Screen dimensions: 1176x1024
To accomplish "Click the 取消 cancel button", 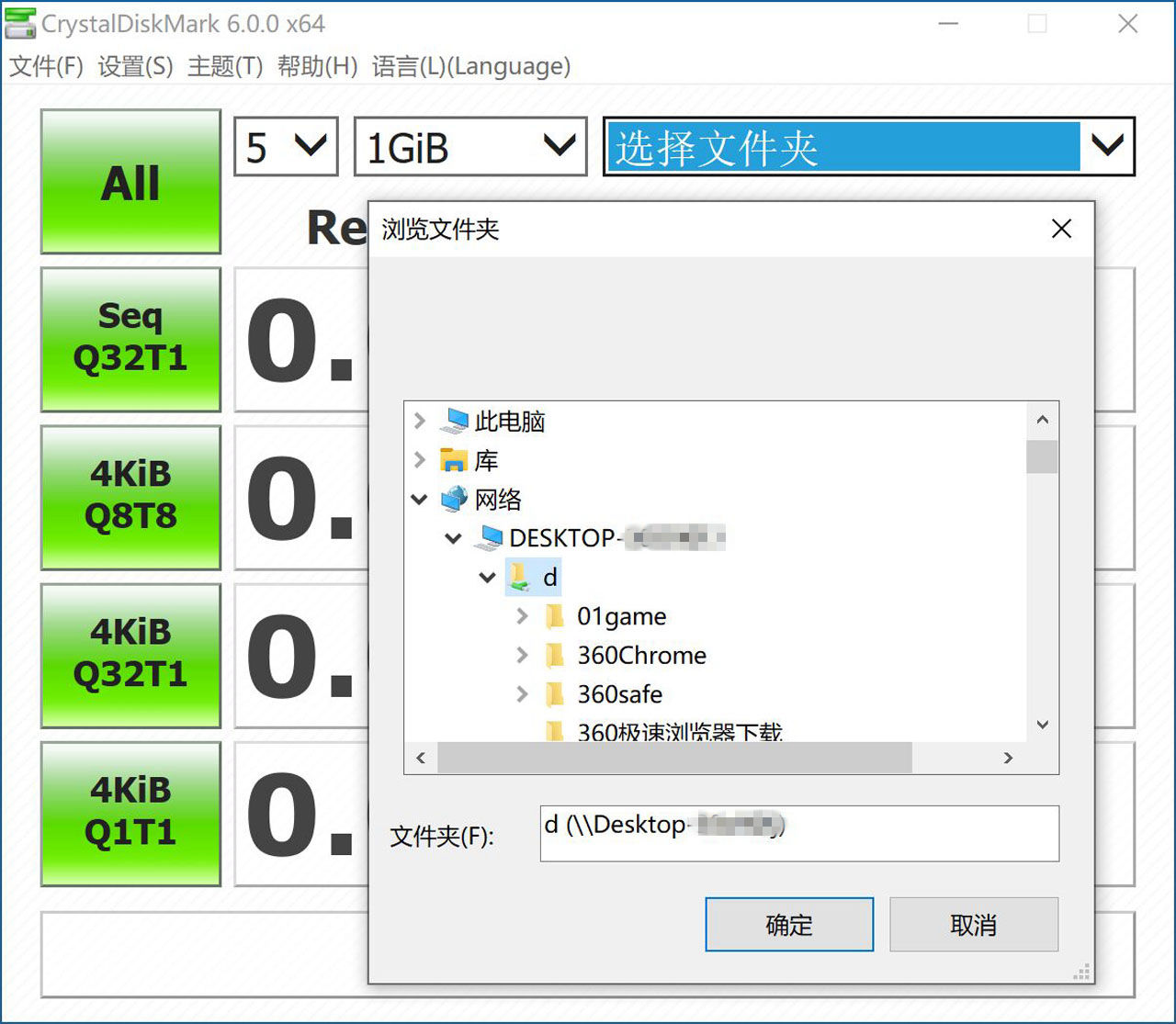I will coord(974,925).
